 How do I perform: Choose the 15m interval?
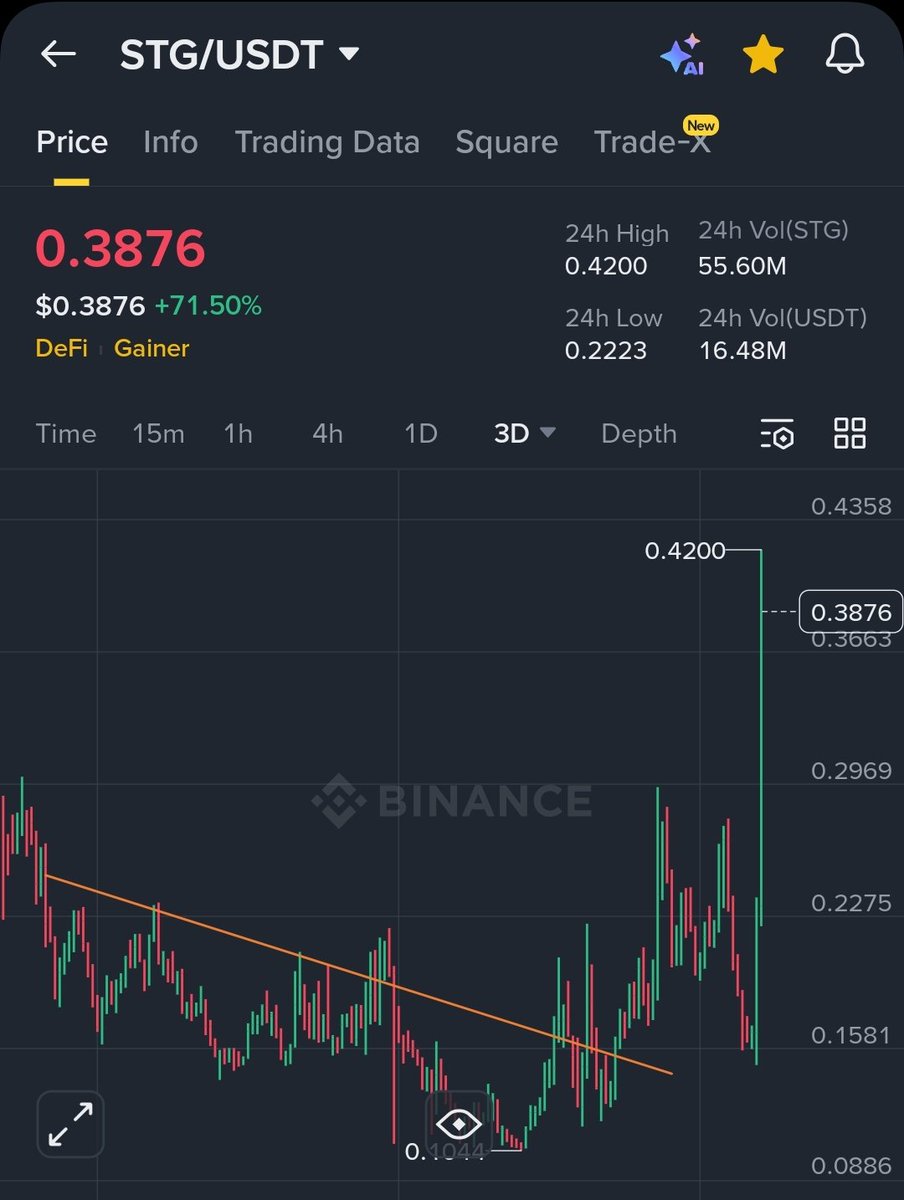click(x=158, y=434)
